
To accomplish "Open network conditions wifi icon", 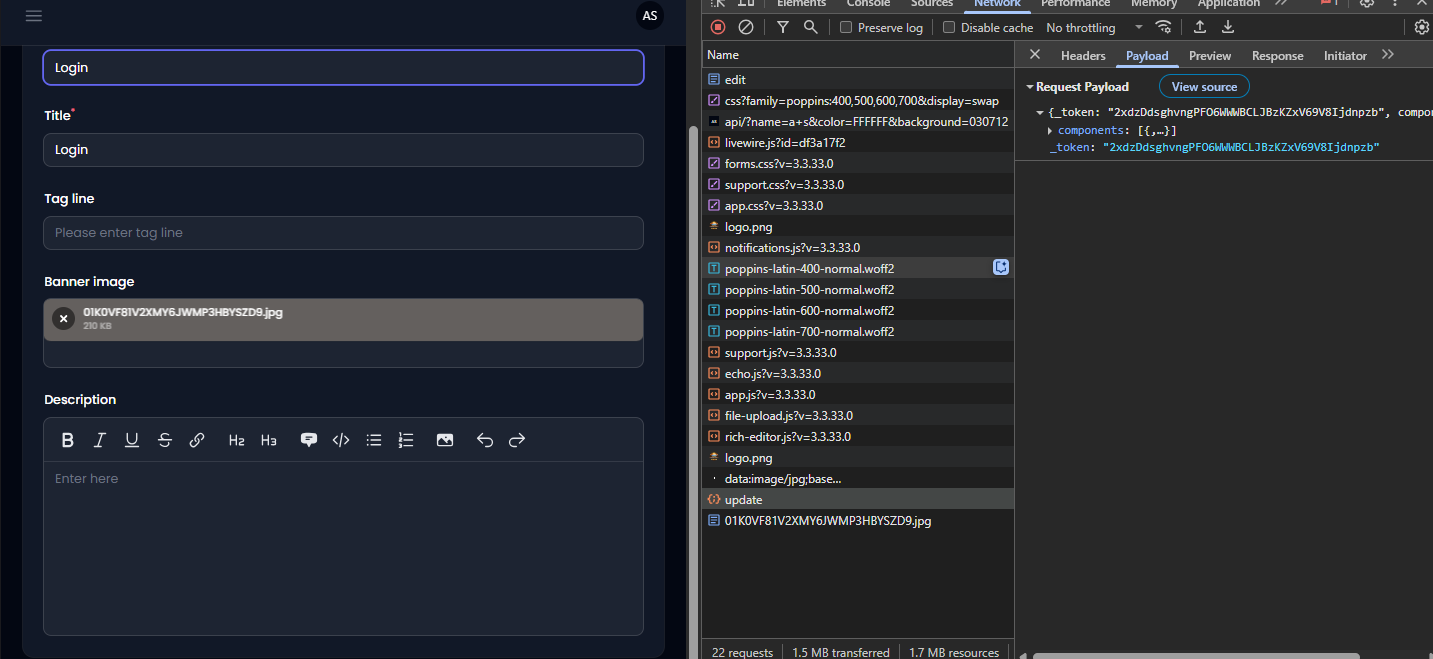I will point(1163,27).
